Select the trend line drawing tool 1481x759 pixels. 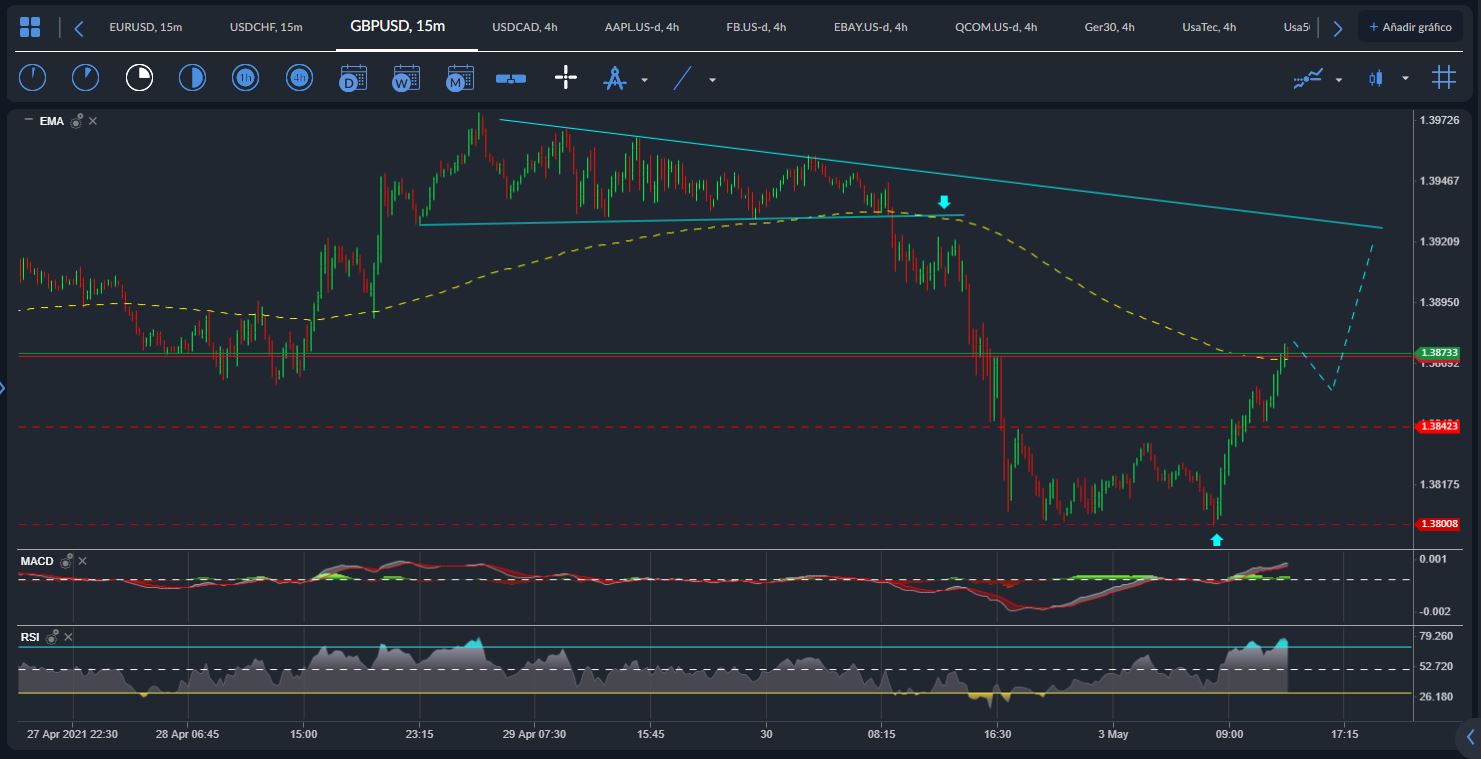[x=682, y=78]
